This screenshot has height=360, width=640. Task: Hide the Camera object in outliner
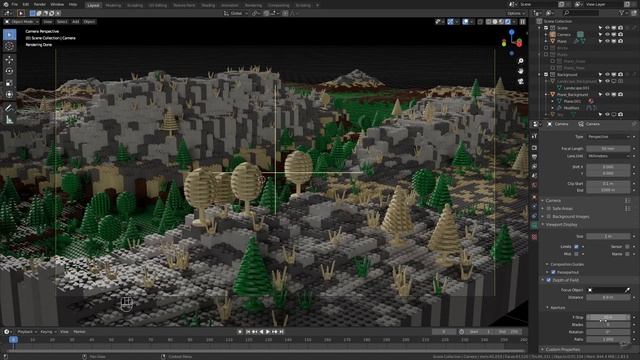click(607, 35)
